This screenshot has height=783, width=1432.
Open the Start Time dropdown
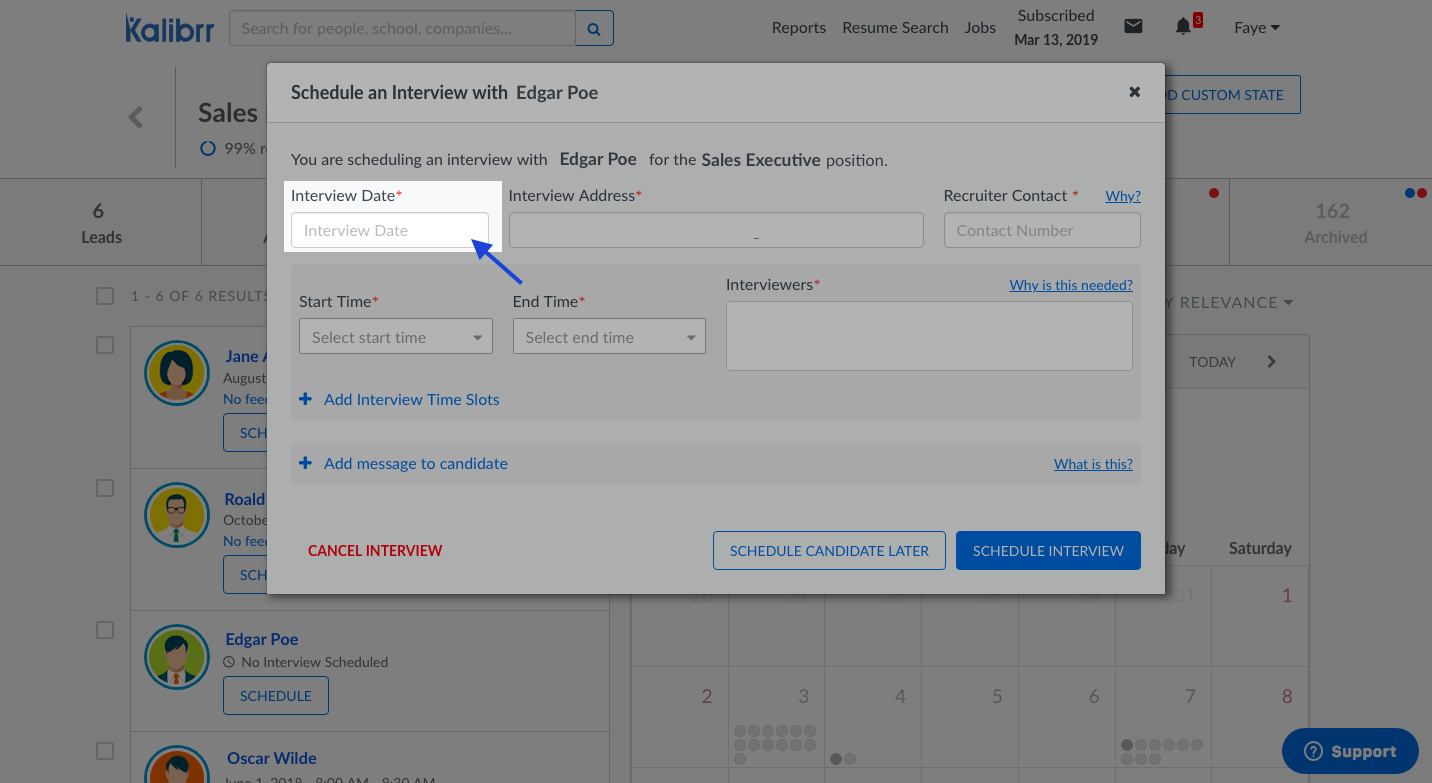click(395, 338)
